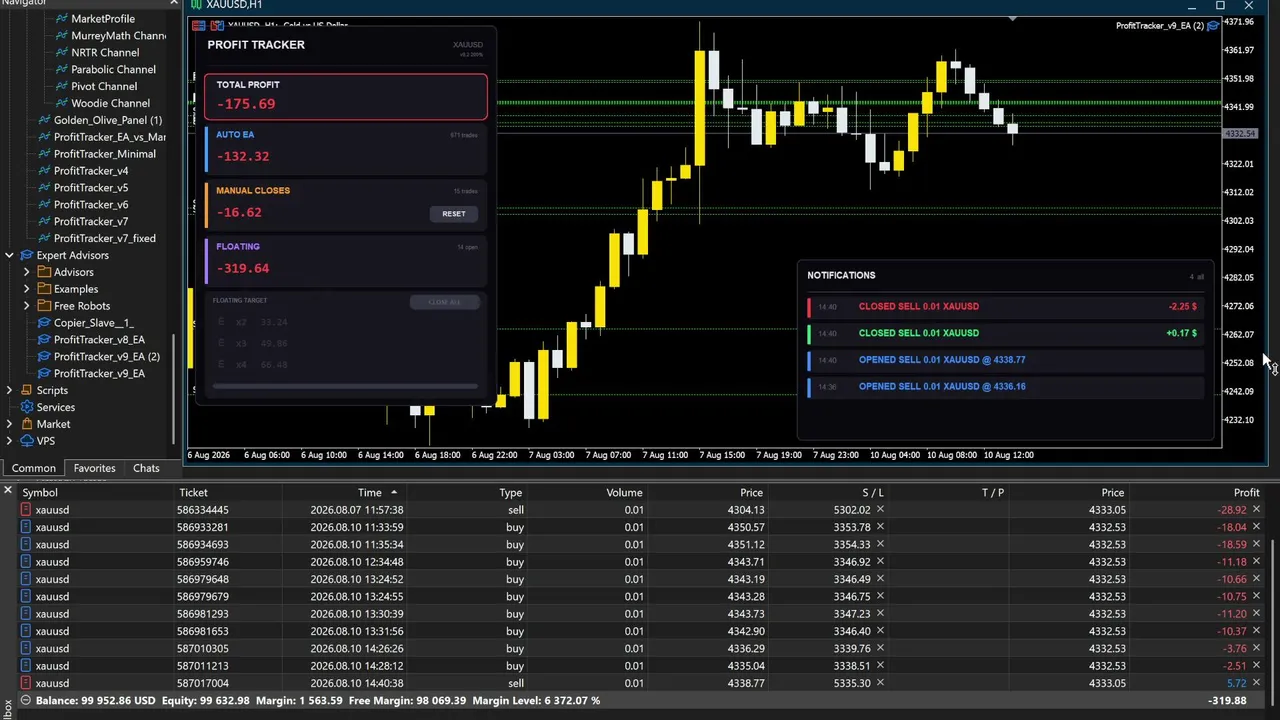The height and width of the screenshot is (720, 1280).
Task: Click the Scripts icon in Navigator
Action: tap(27, 390)
